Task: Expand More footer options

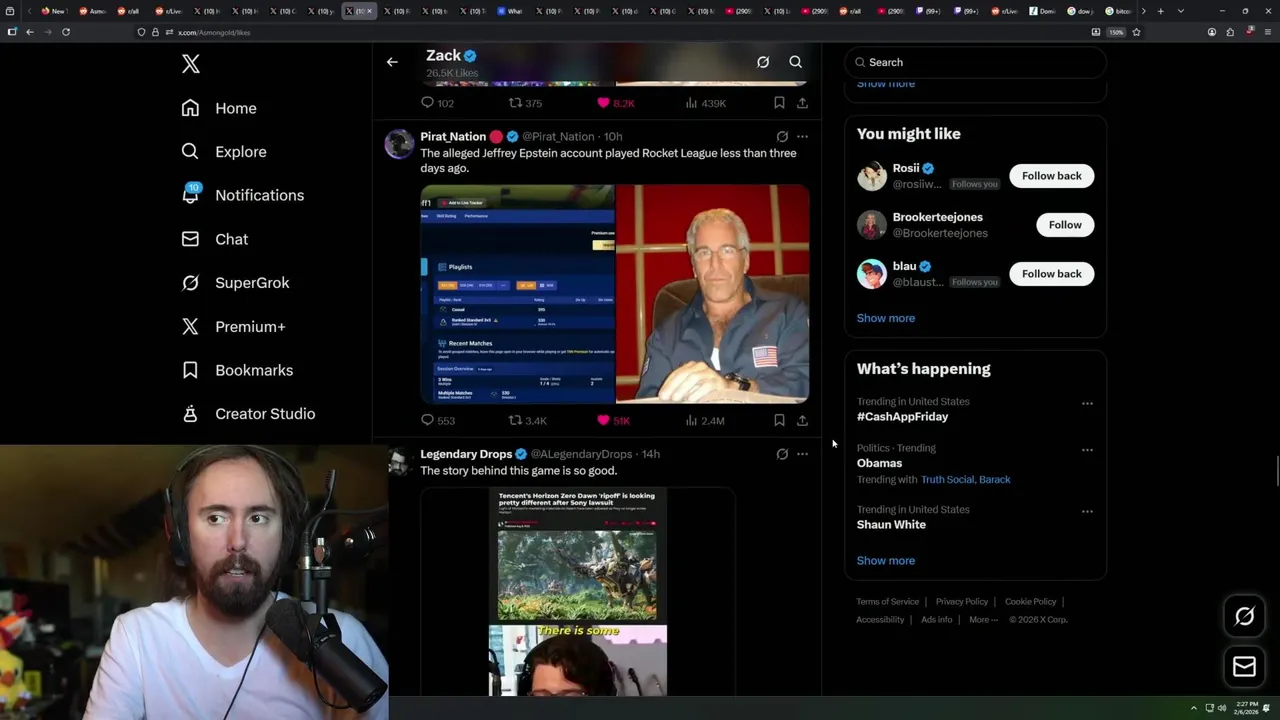Action: click(983, 620)
